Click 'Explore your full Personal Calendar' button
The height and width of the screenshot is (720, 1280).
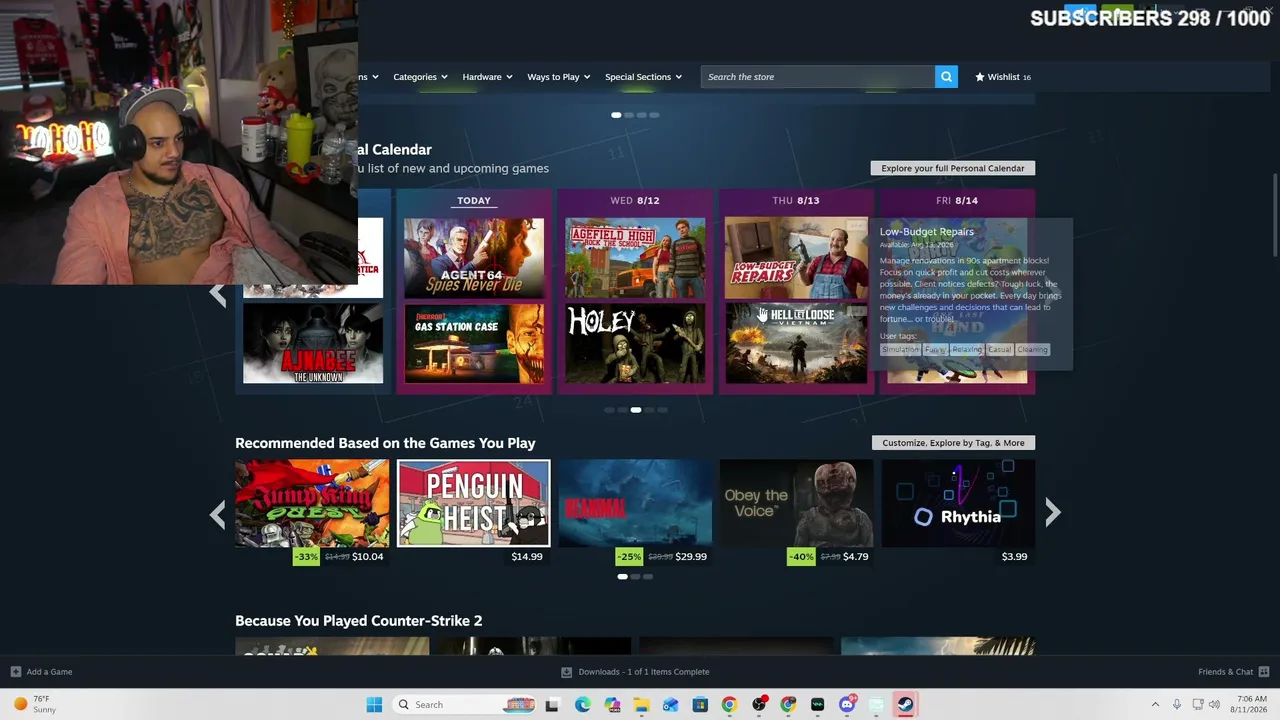[x=953, y=168]
